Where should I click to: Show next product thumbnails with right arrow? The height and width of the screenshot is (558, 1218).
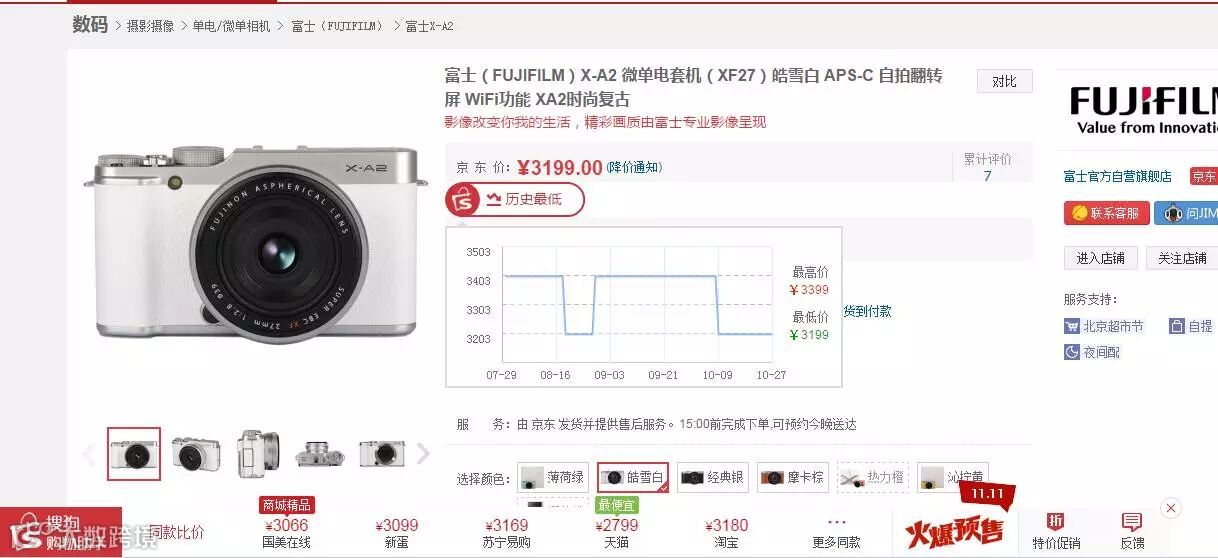click(x=423, y=454)
